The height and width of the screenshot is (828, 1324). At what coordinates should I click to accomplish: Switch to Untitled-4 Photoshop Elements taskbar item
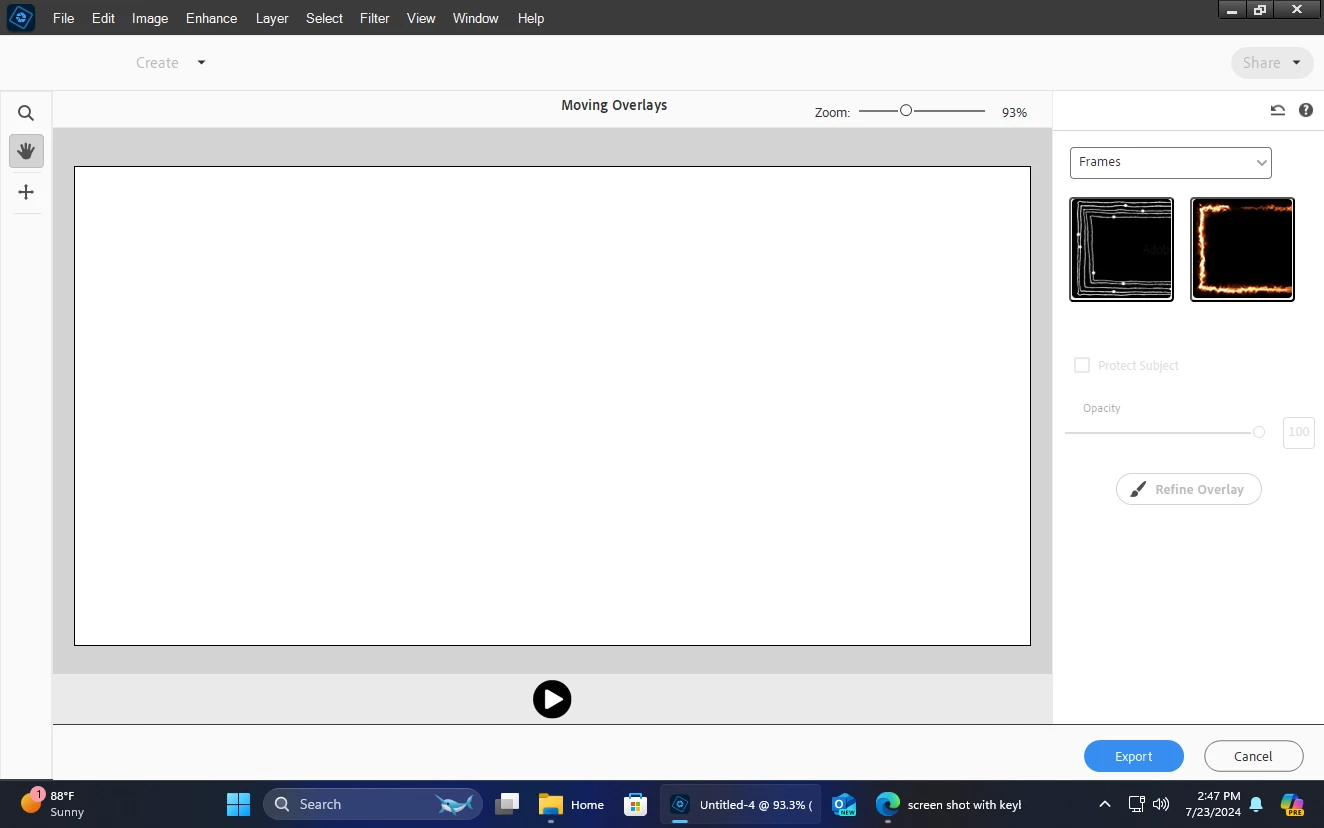click(741, 804)
